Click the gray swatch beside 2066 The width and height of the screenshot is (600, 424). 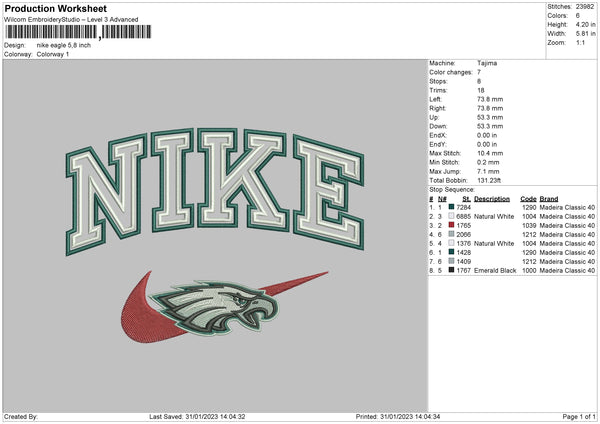pos(452,234)
